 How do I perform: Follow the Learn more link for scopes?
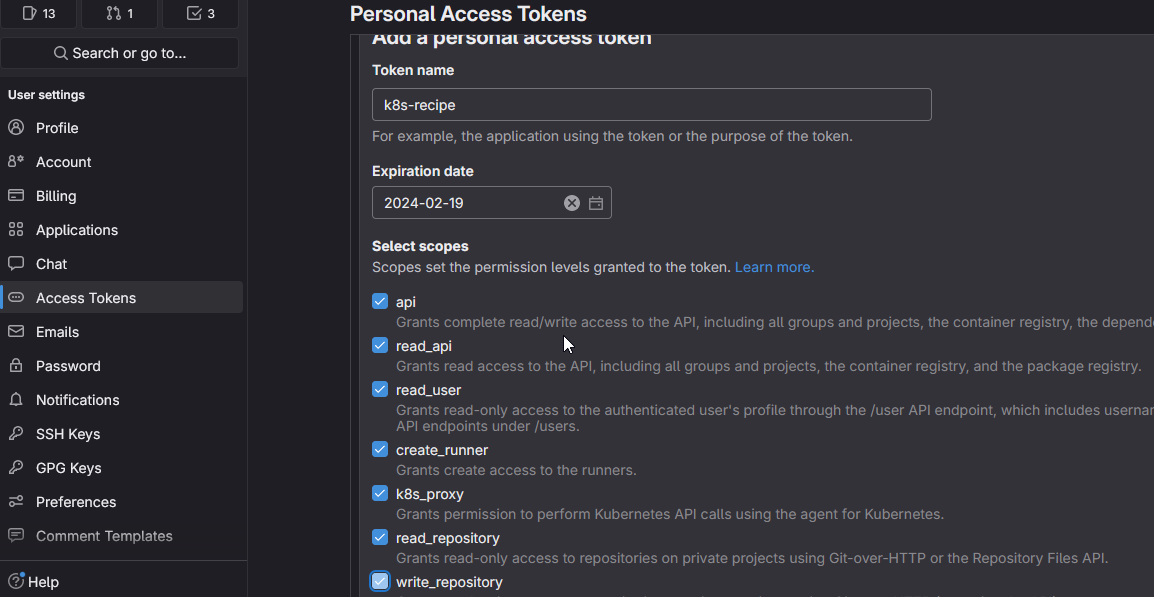(x=774, y=267)
